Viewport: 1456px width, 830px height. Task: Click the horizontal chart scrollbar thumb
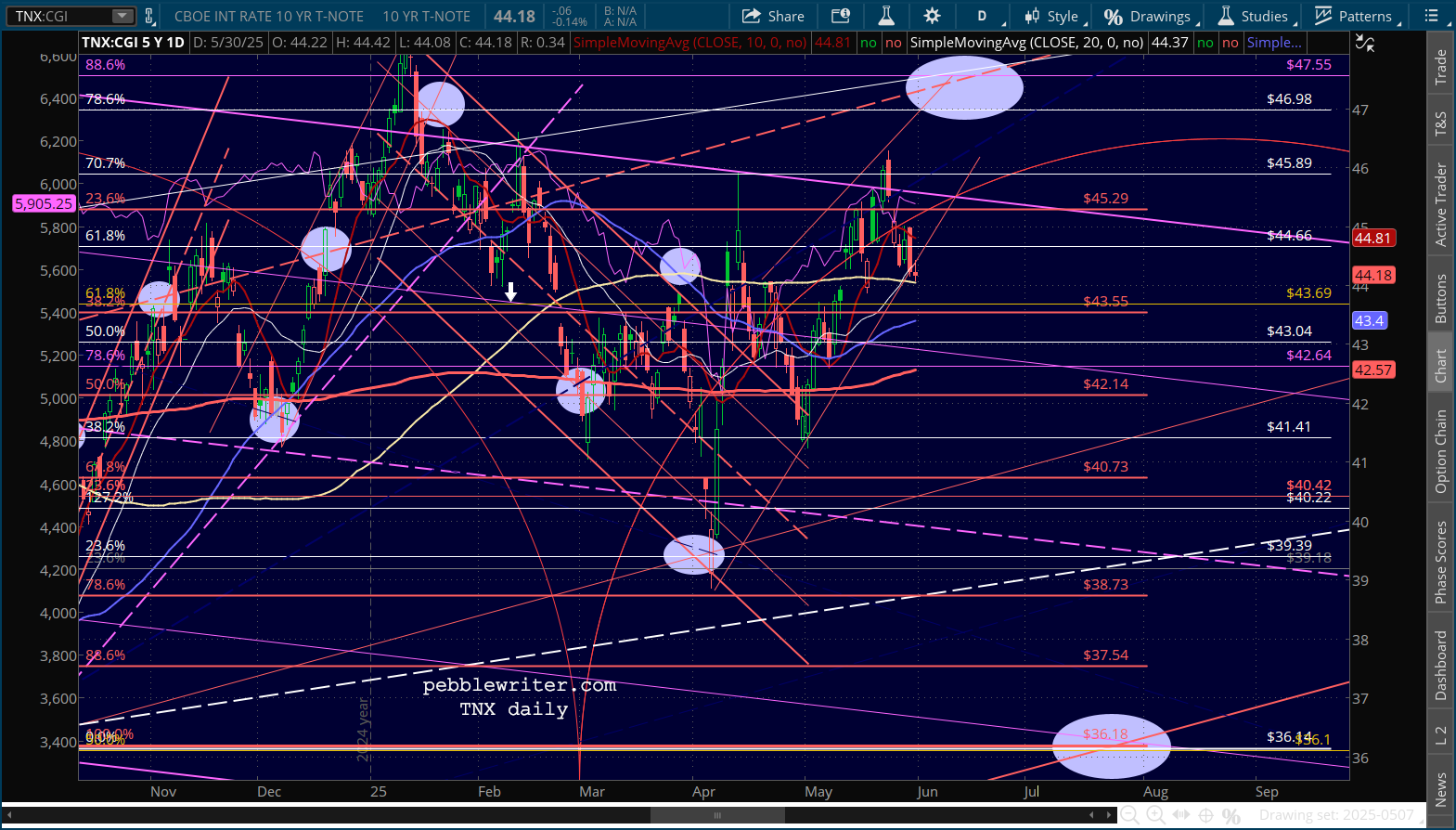717,815
